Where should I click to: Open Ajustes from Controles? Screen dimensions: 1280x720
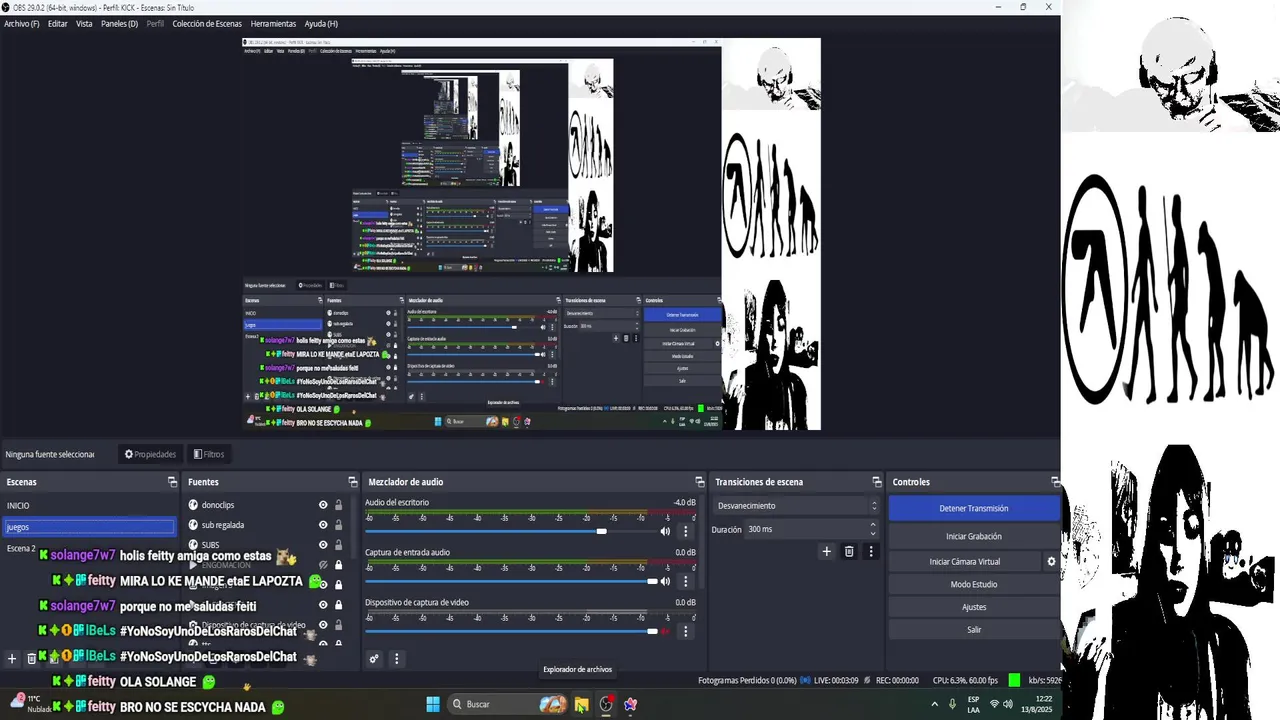tap(974, 607)
